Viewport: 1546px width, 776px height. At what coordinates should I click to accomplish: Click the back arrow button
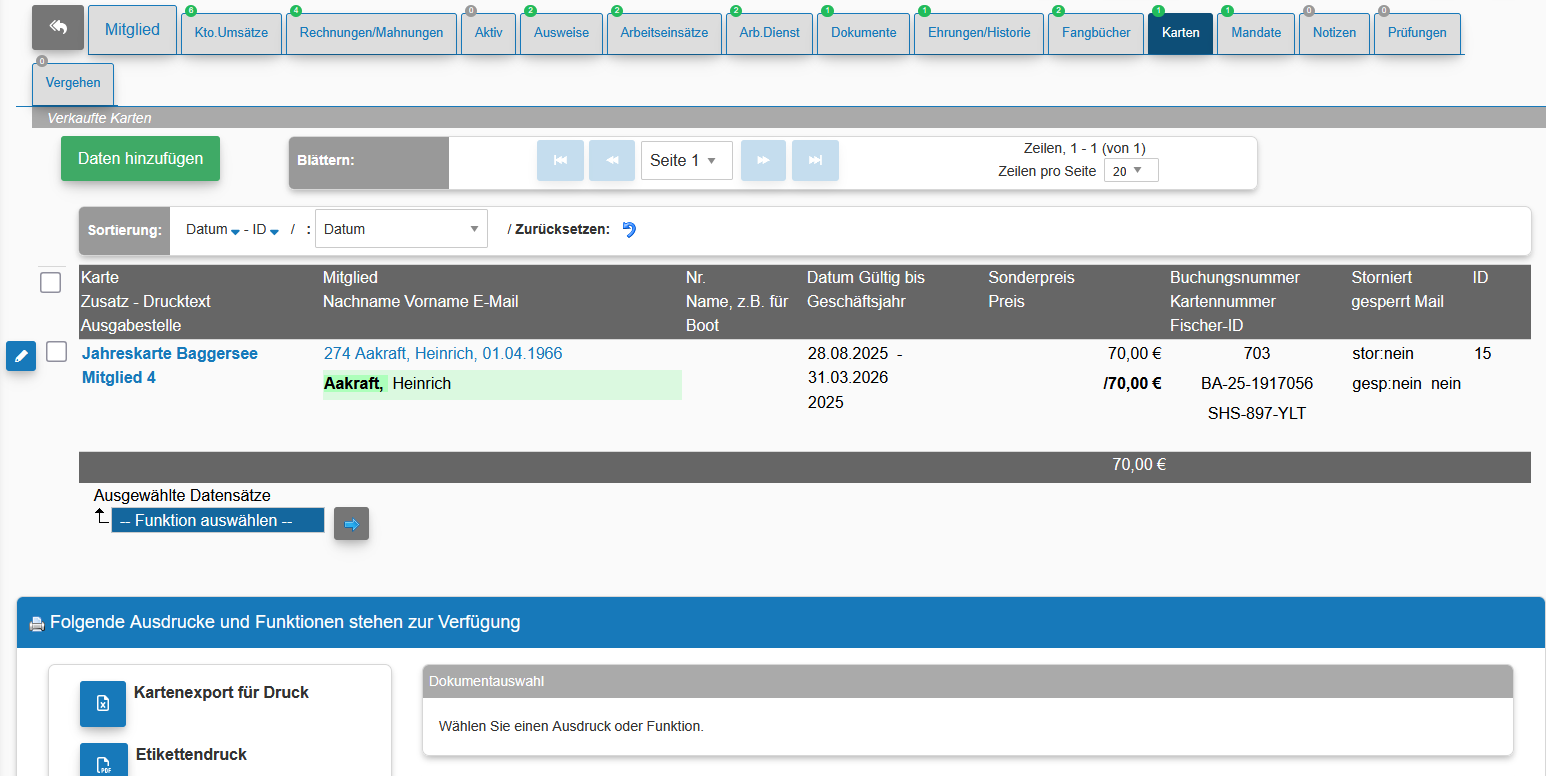58,28
